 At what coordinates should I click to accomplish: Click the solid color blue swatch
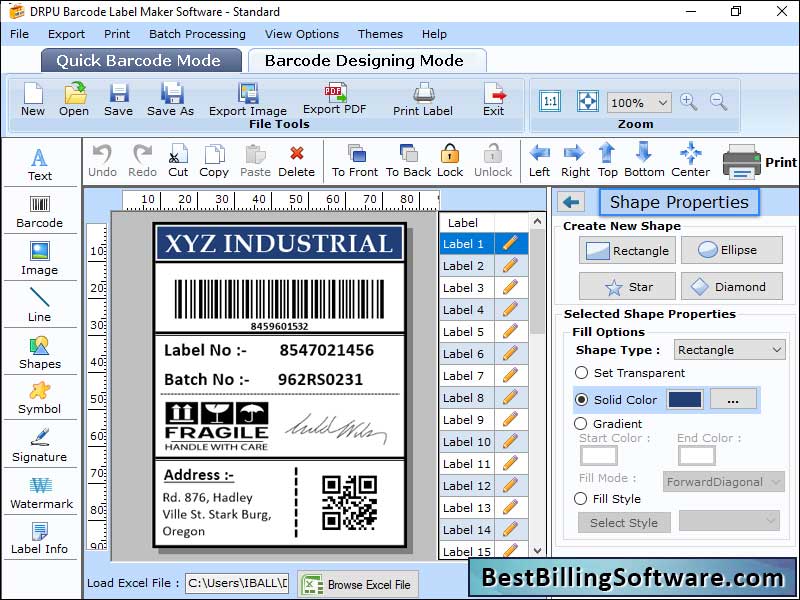tap(685, 399)
